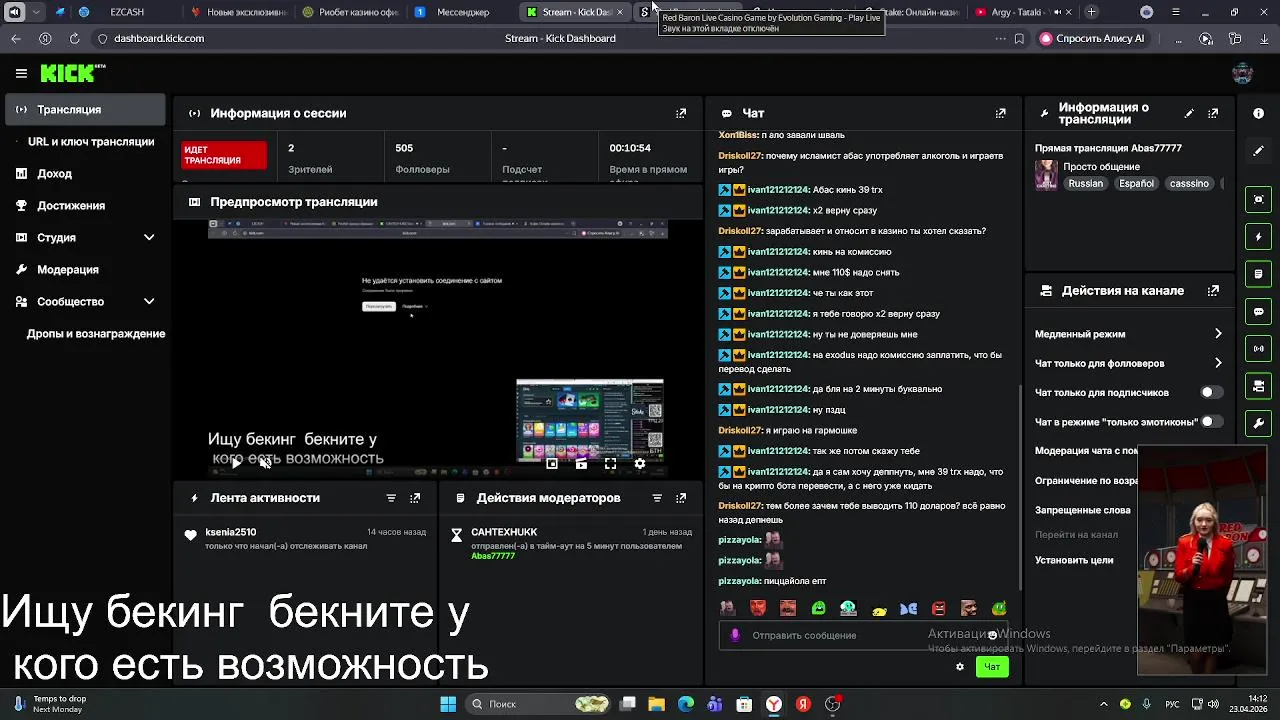Select the casssino stream tag

click(1189, 184)
